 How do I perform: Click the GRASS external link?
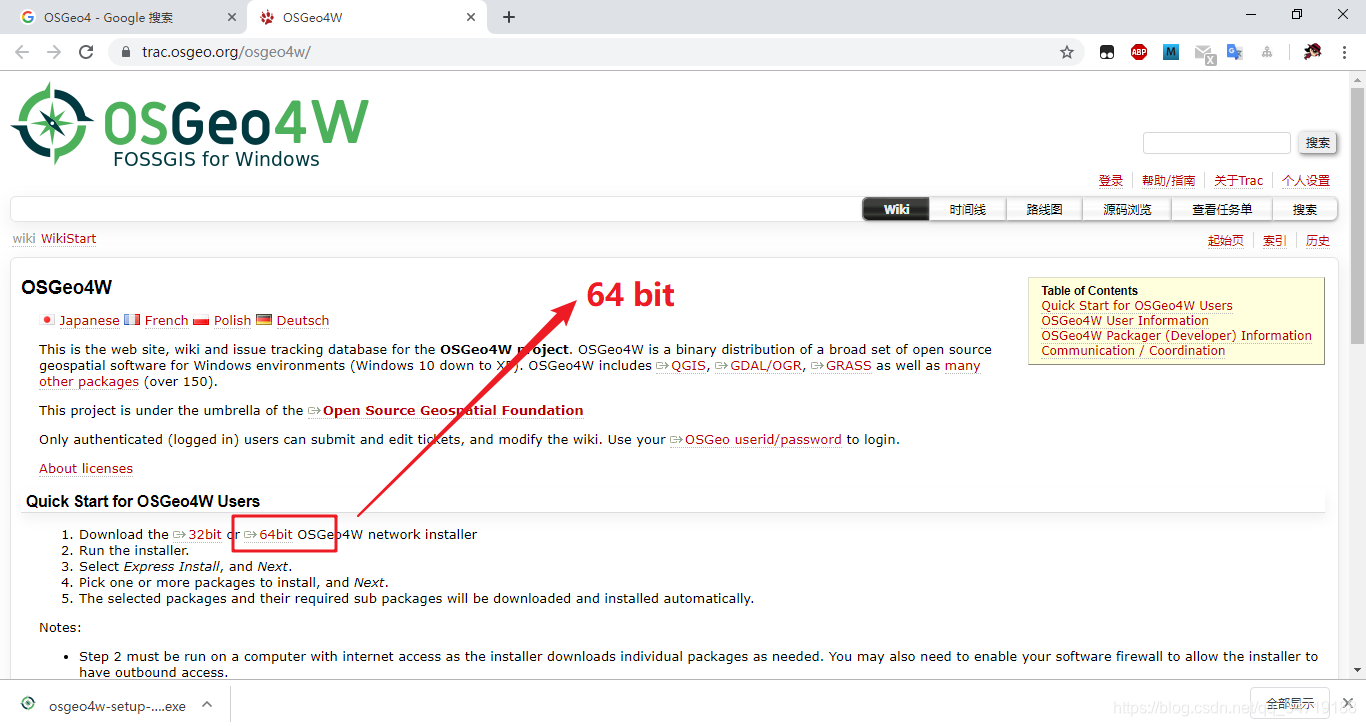pyautogui.click(x=841, y=366)
